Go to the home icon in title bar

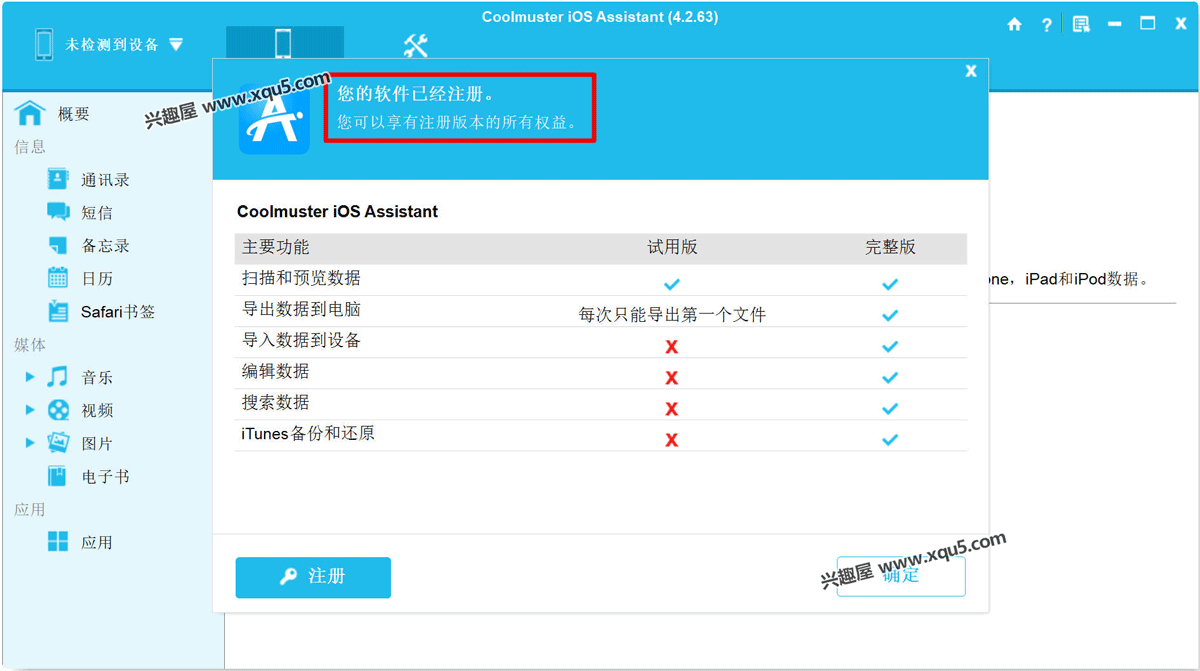tap(1015, 24)
